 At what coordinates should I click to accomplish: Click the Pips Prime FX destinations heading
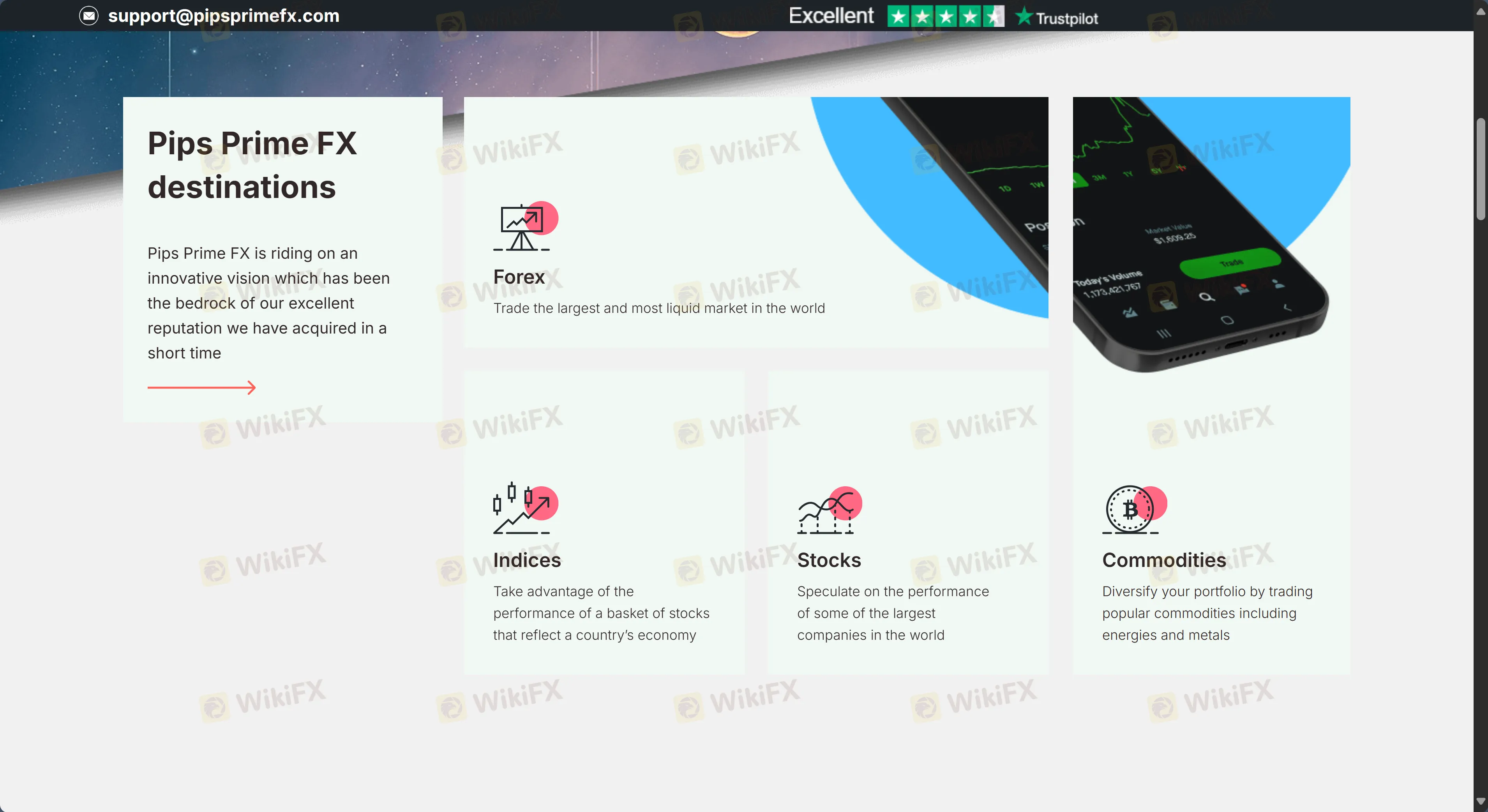pos(252,165)
